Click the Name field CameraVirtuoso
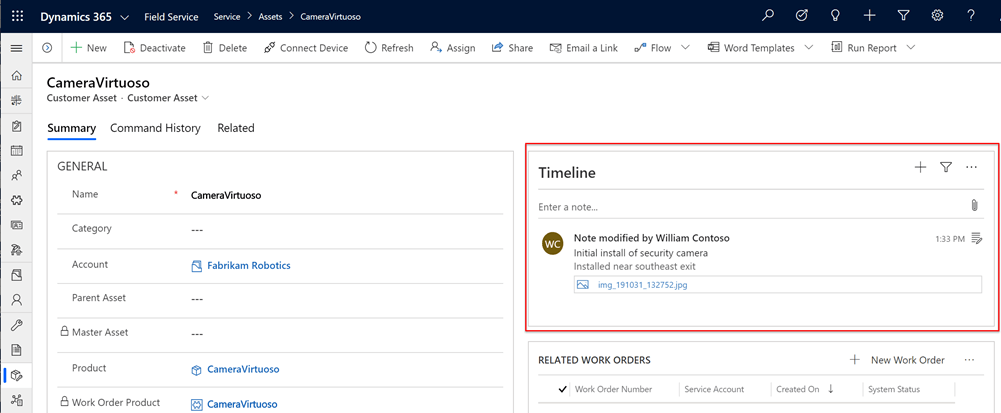Image resolution: width=1001 pixels, height=413 pixels. tap(226, 195)
